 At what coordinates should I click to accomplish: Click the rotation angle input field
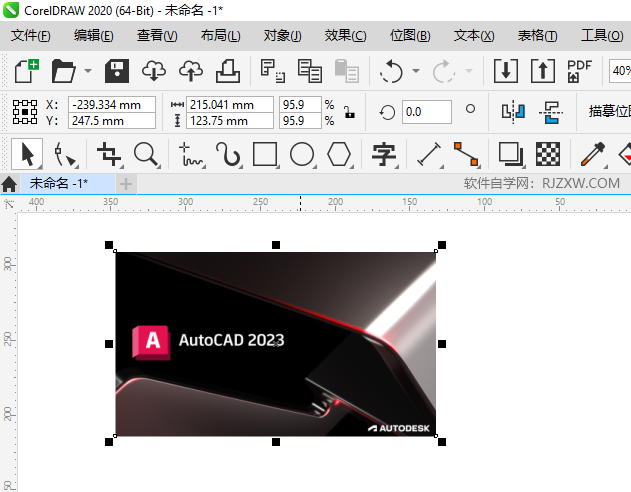pyautogui.click(x=426, y=112)
